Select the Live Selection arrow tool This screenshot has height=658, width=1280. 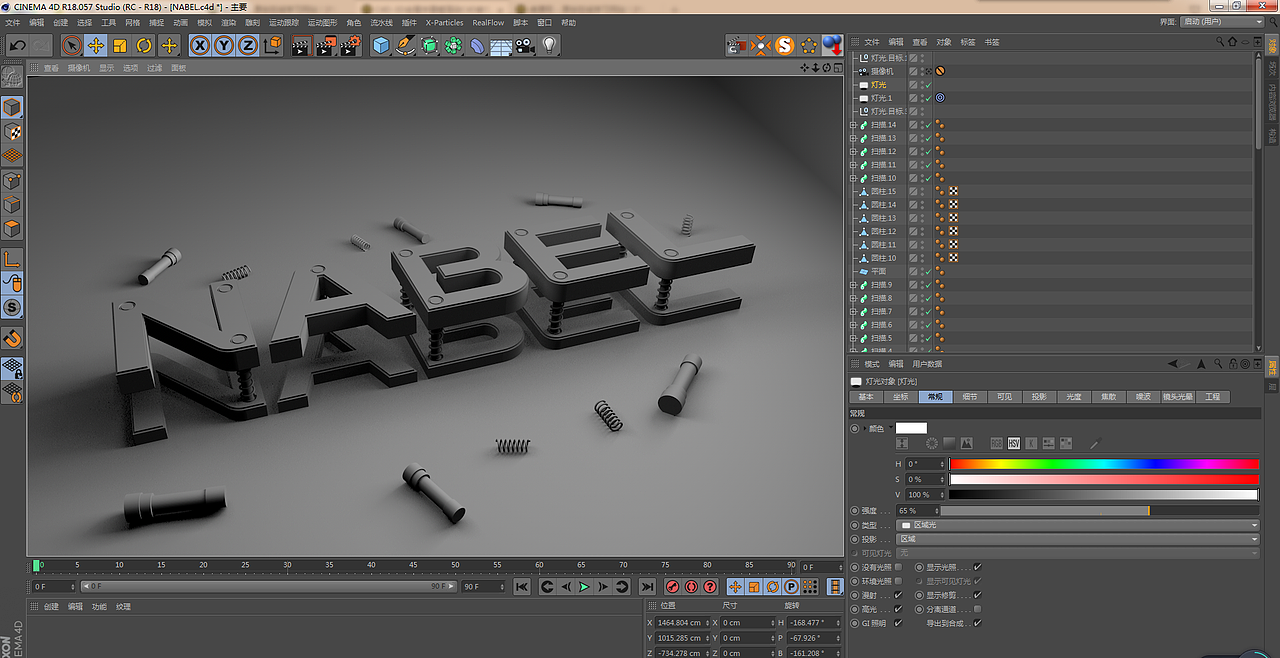[71, 45]
